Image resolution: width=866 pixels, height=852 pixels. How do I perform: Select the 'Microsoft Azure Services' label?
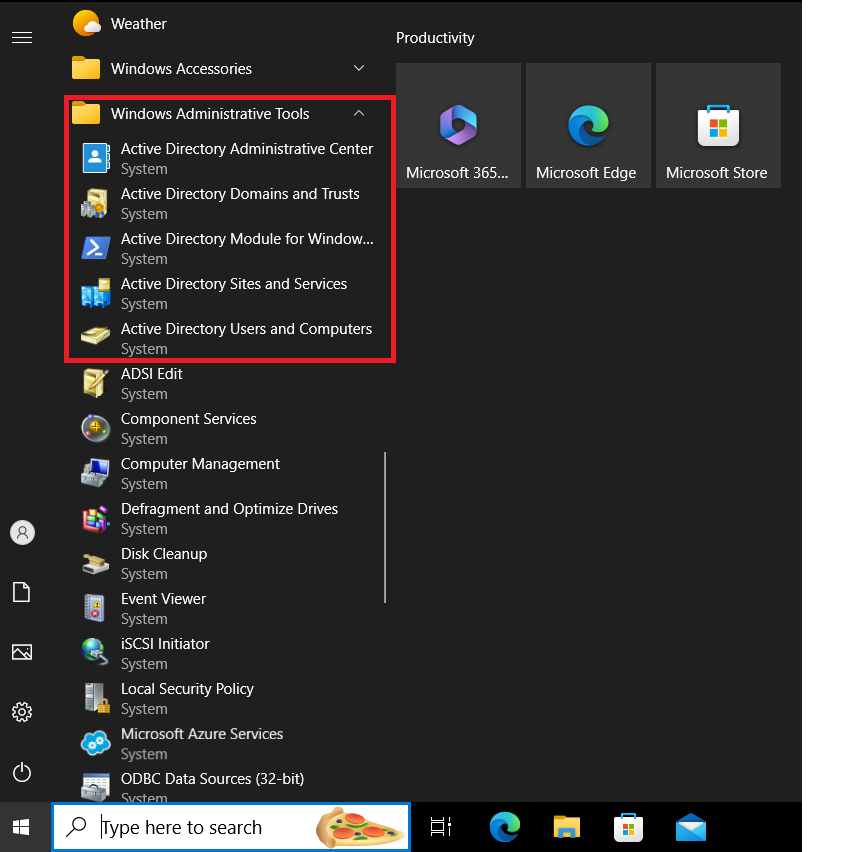pyautogui.click(x=202, y=734)
